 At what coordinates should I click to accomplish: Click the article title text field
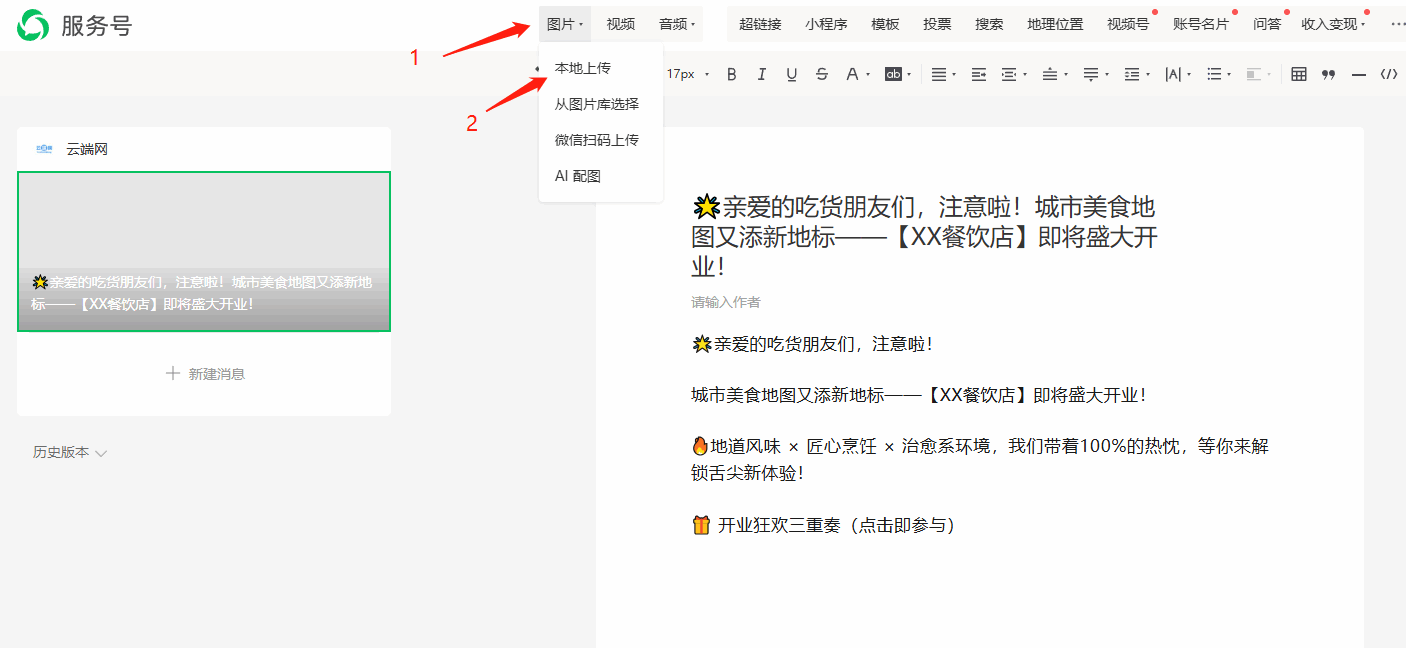[924, 237]
